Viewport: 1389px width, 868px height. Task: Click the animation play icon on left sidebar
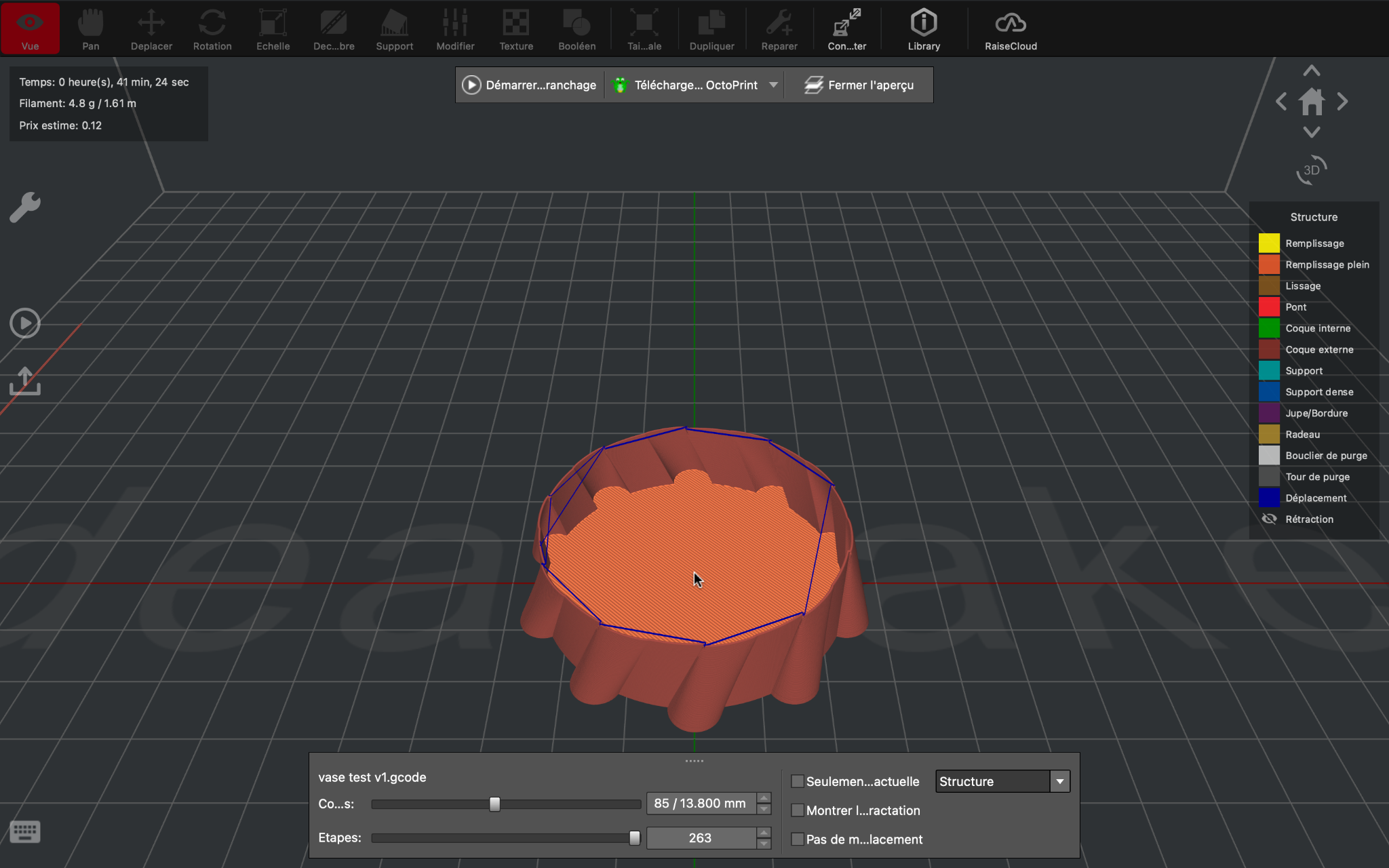pos(25,323)
